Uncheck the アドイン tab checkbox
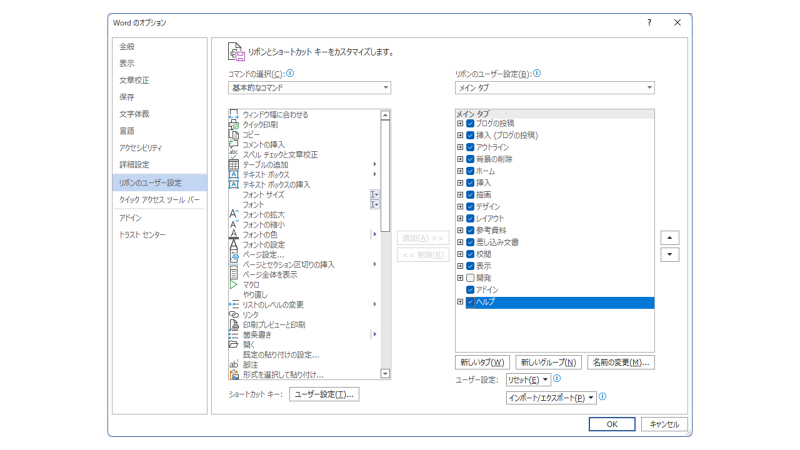The height and width of the screenshot is (450, 800). pyautogui.click(x=470, y=290)
